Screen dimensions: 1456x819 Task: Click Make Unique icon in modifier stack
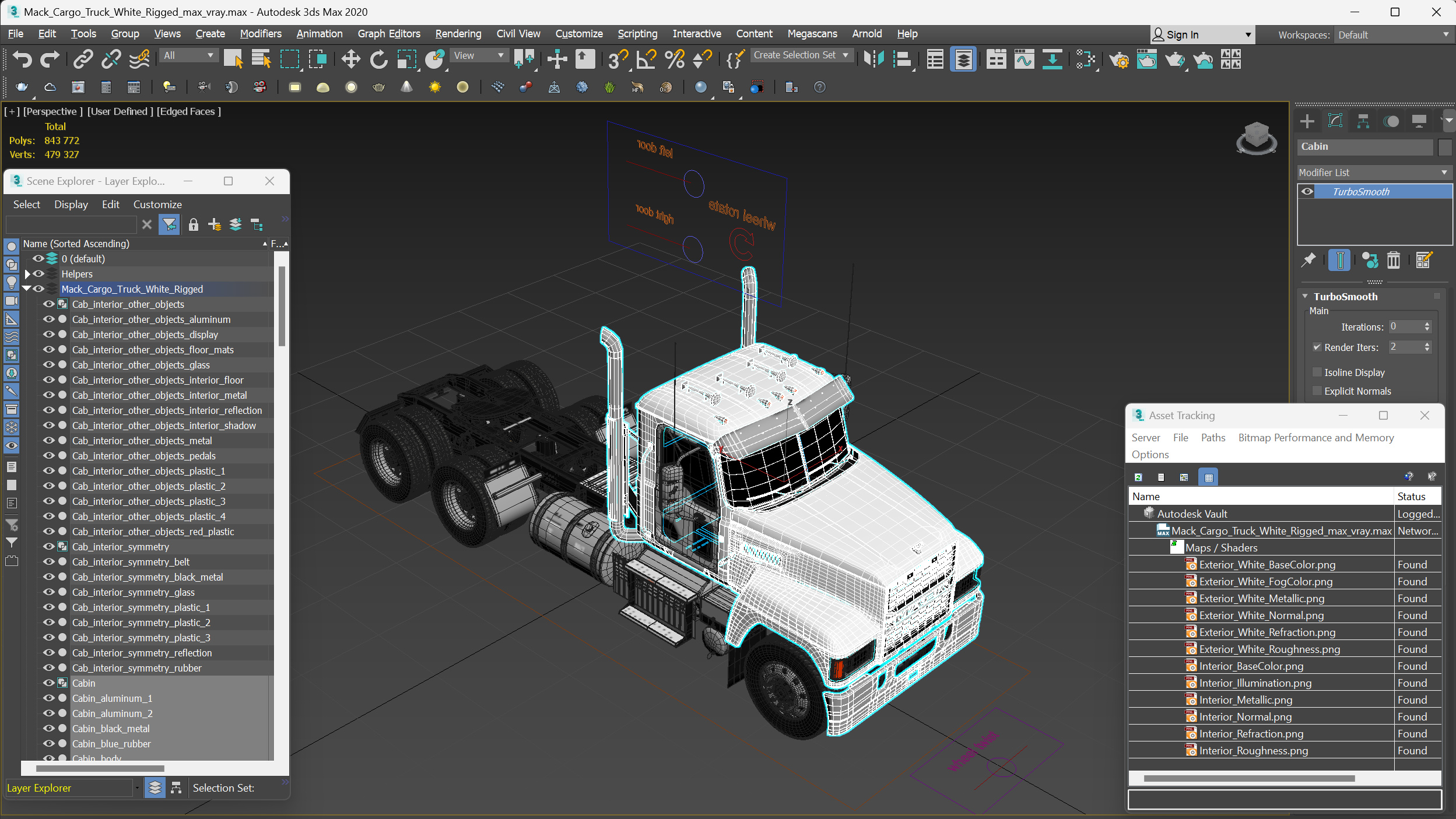coord(1370,259)
